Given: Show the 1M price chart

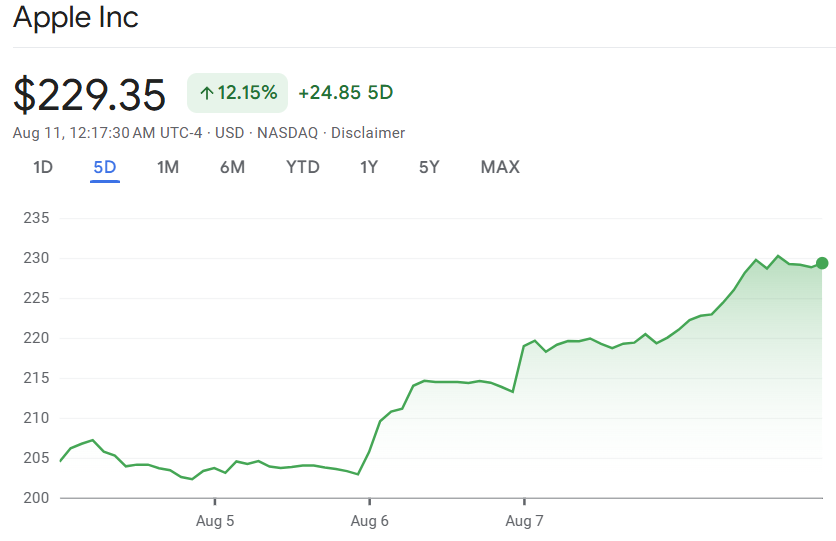Looking at the screenshot, I should click(x=168, y=167).
